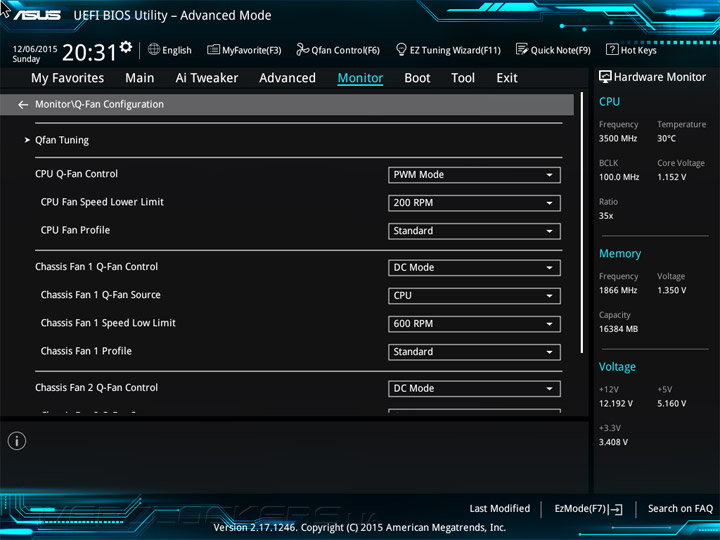The width and height of the screenshot is (720, 540).
Task: Open the Hot Keys help
Action: pyautogui.click(x=631, y=50)
